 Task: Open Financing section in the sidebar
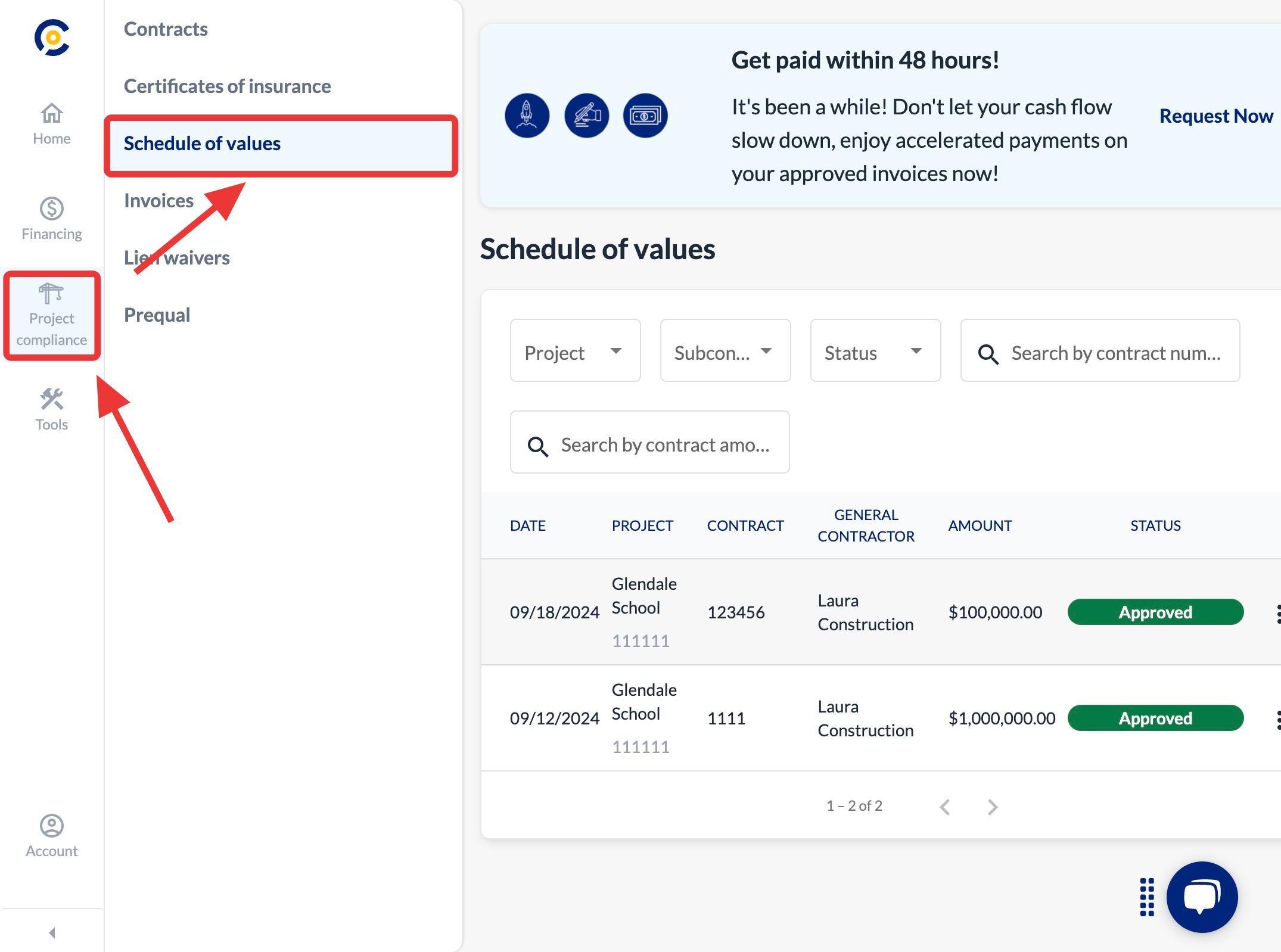52,219
